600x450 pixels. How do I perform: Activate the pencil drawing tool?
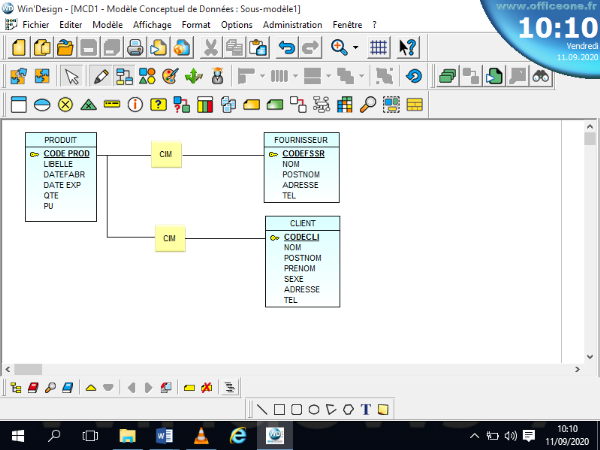point(100,76)
